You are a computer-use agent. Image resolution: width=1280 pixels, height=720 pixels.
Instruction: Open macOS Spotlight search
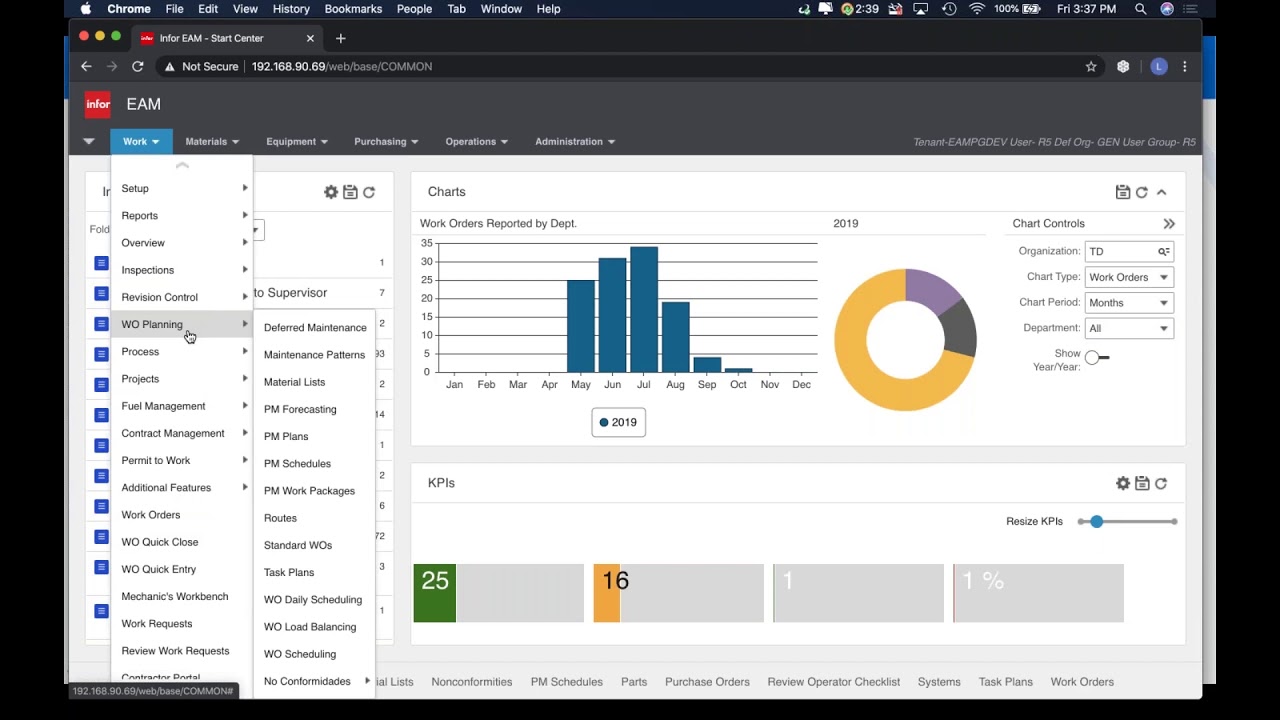(x=1141, y=9)
